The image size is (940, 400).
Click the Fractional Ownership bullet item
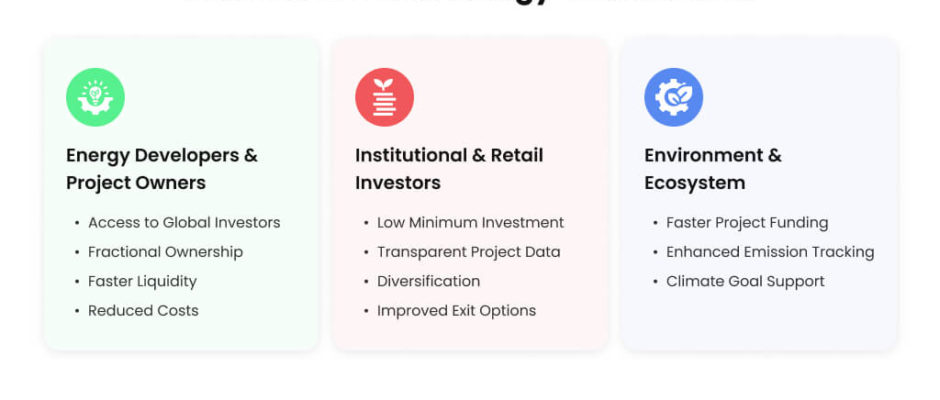(165, 252)
